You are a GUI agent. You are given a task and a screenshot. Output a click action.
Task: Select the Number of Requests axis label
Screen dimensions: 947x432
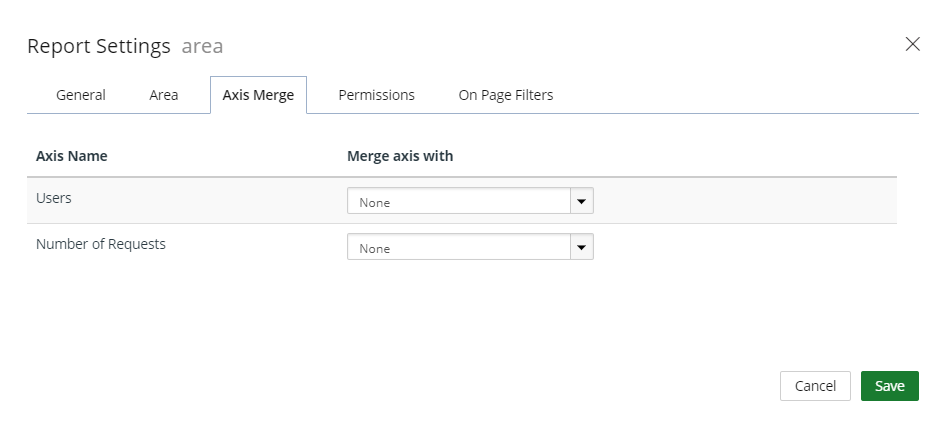pyautogui.click(x=101, y=244)
